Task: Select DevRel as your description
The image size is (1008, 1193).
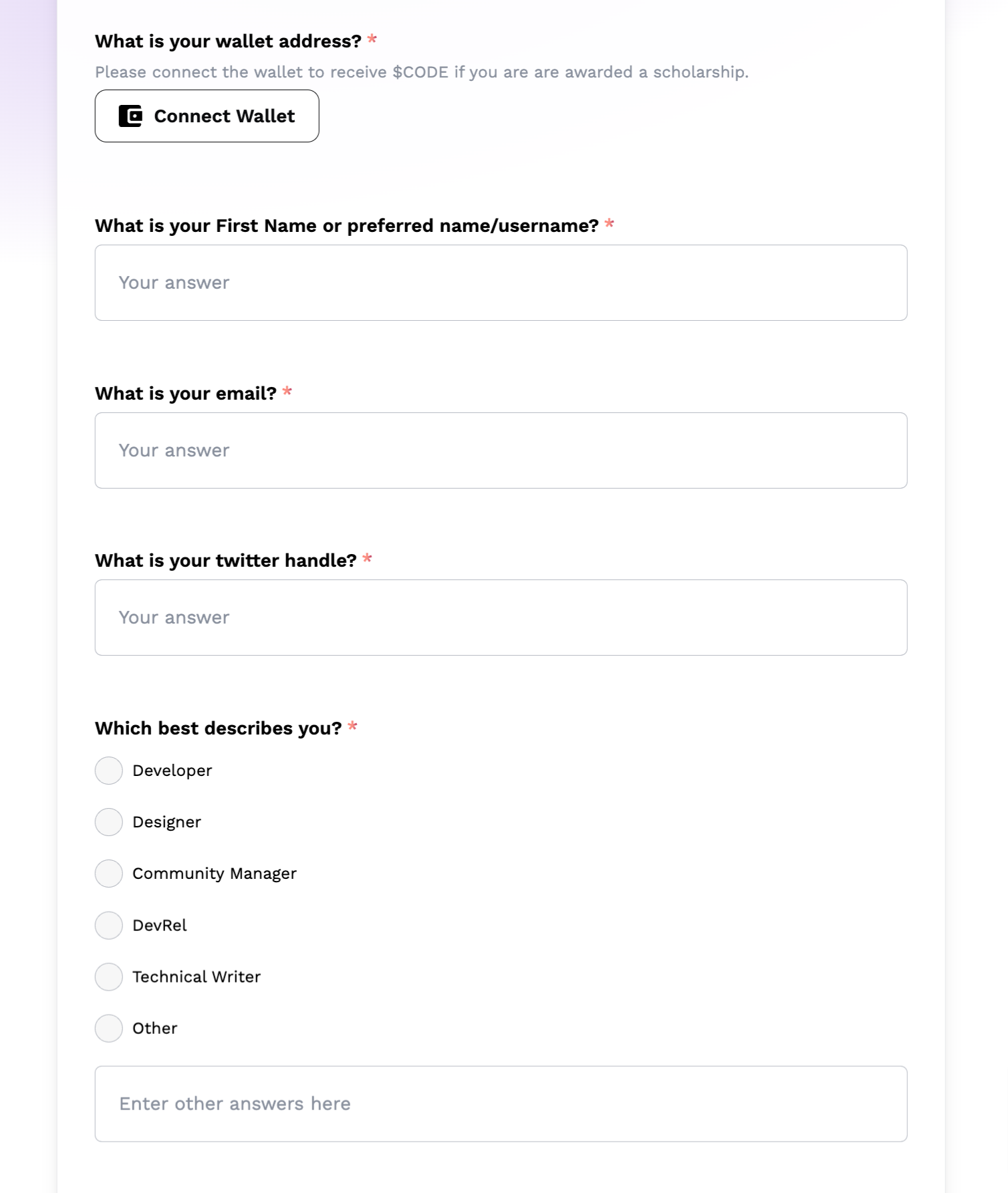Action: (109, 926)
